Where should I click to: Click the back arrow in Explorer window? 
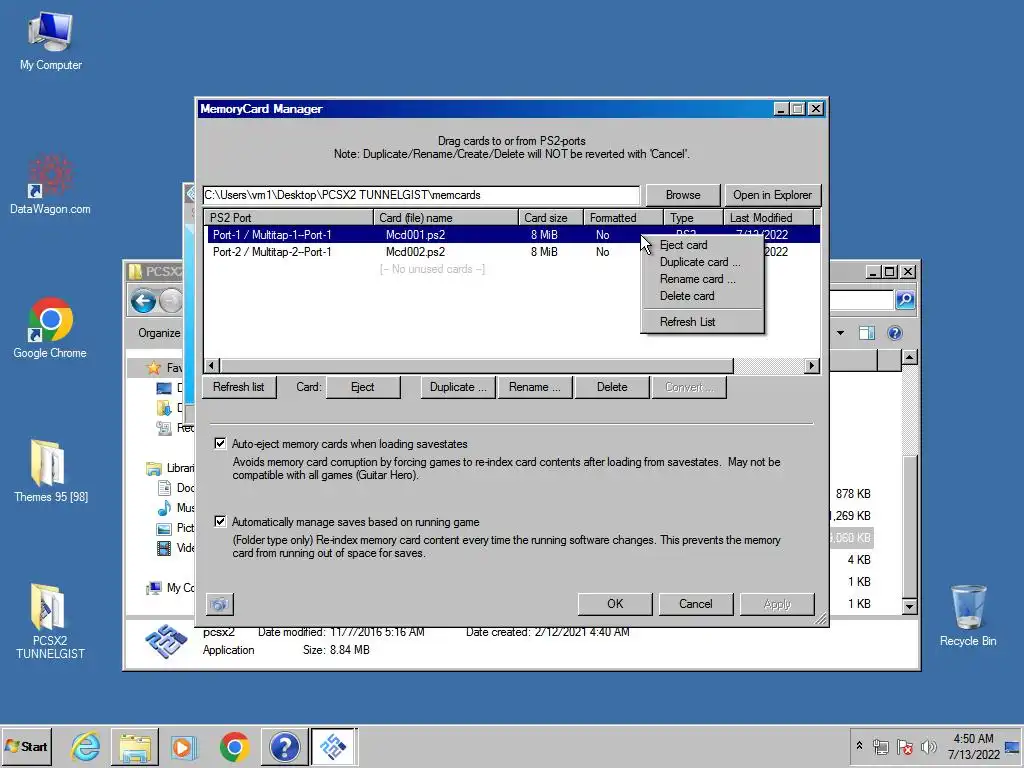[143, 301]
